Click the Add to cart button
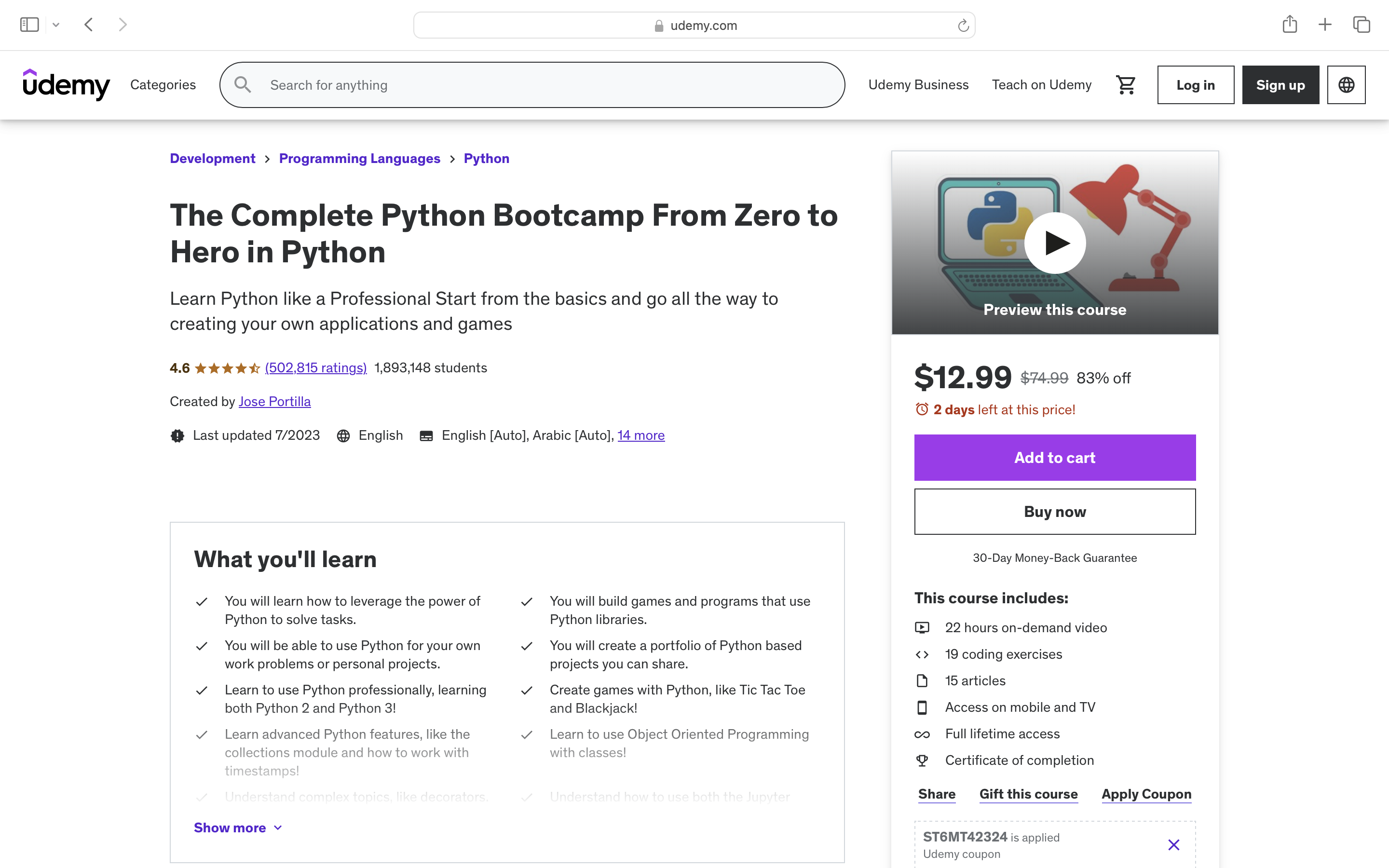1389x868 pixels. (1054, 458)
